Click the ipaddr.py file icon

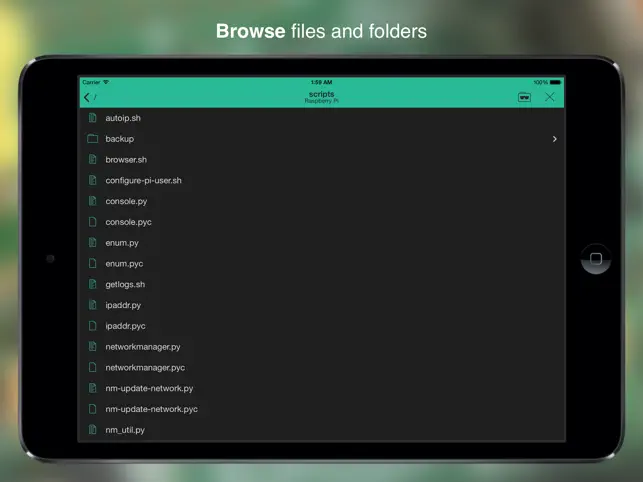coord(93,305)
